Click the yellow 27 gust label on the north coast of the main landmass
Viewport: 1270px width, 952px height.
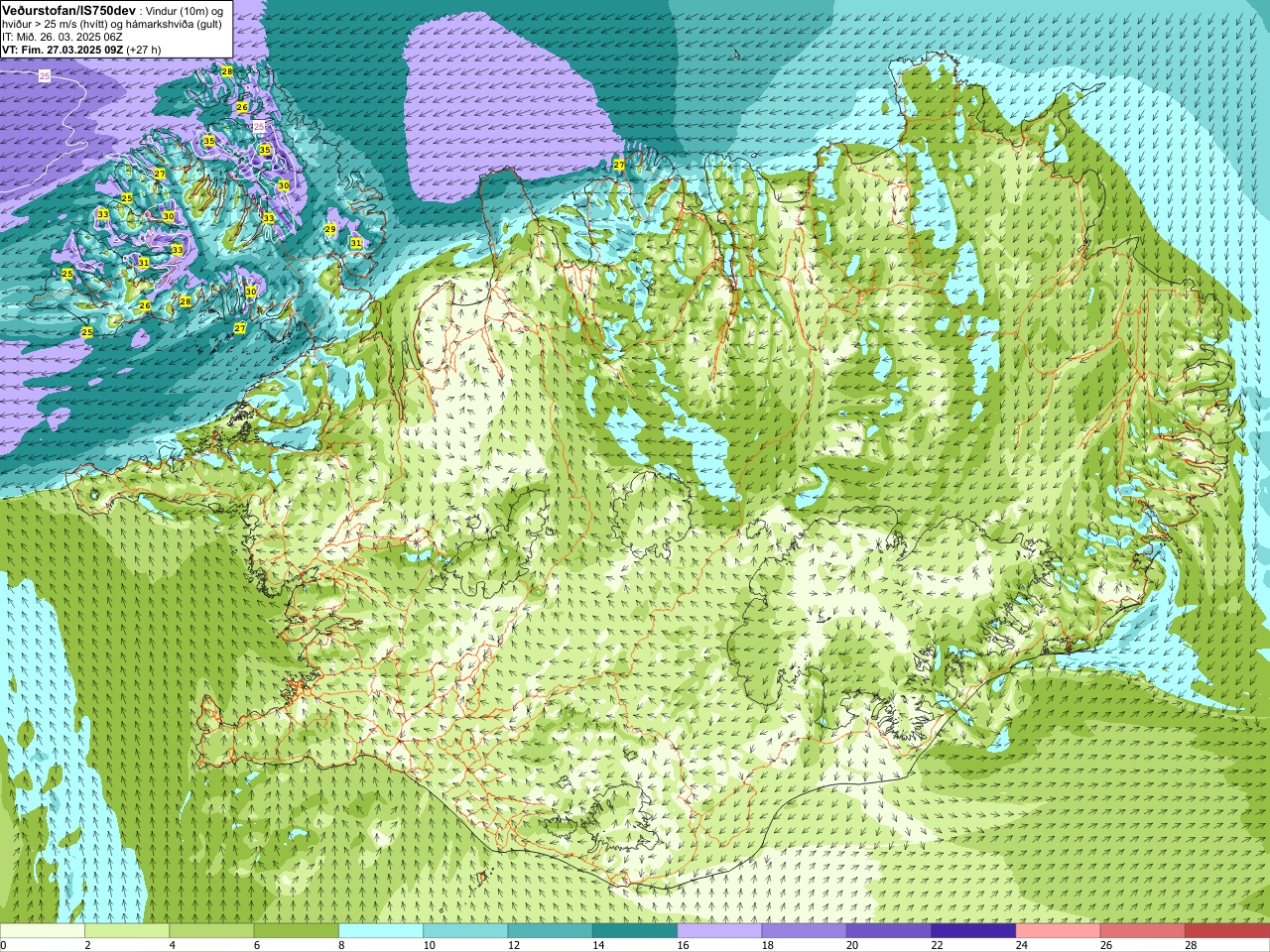coord(619,165)
